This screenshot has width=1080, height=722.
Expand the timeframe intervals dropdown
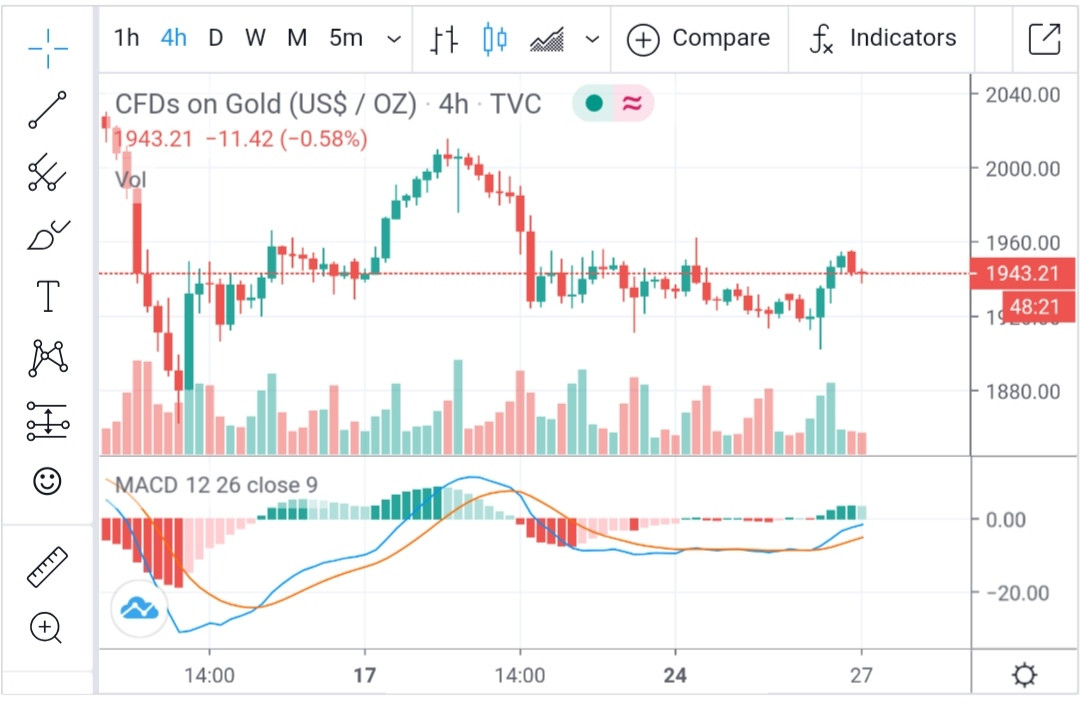coord(394,40)
